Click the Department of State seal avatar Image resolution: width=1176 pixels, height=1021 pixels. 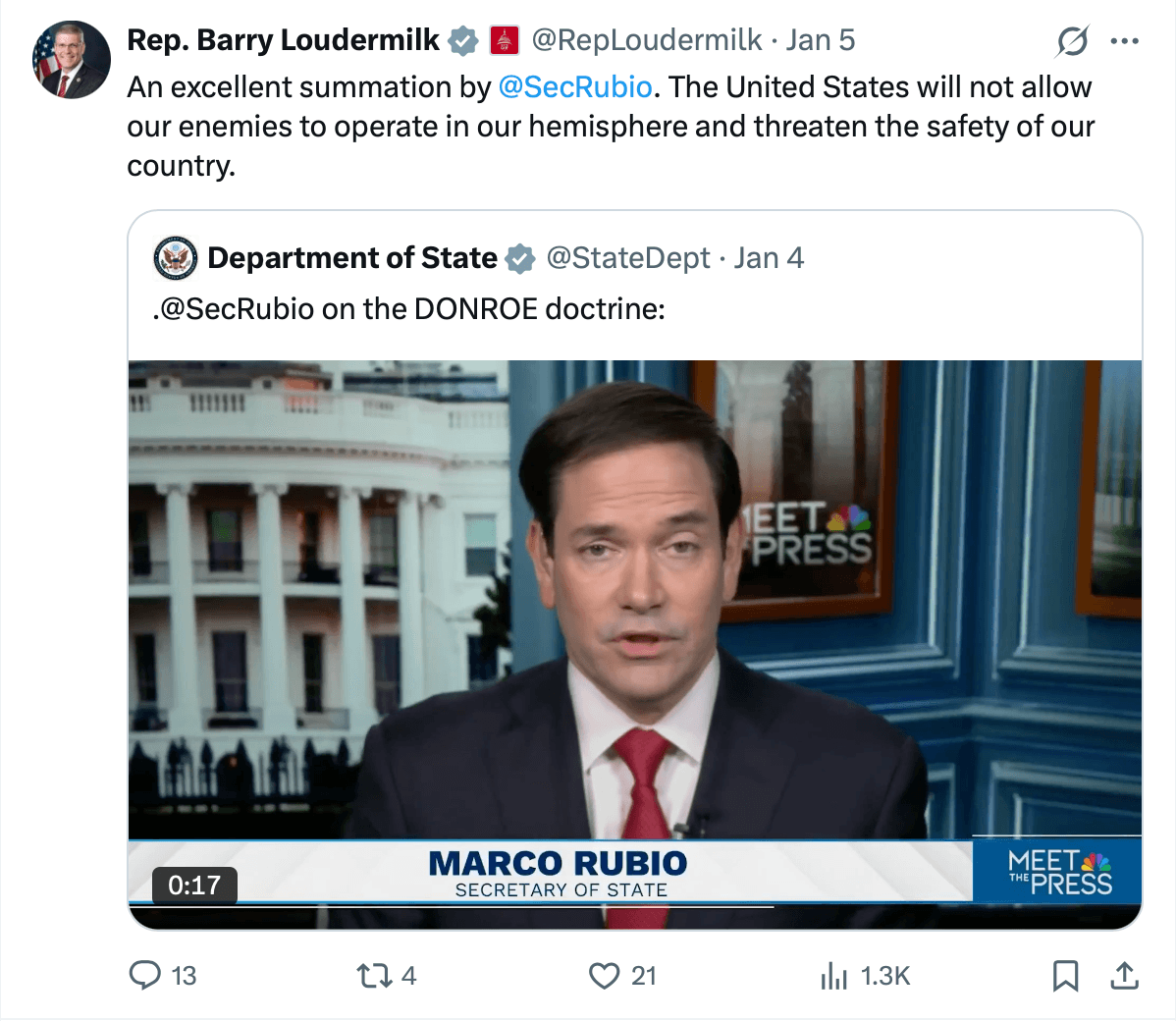coord(176,258)
